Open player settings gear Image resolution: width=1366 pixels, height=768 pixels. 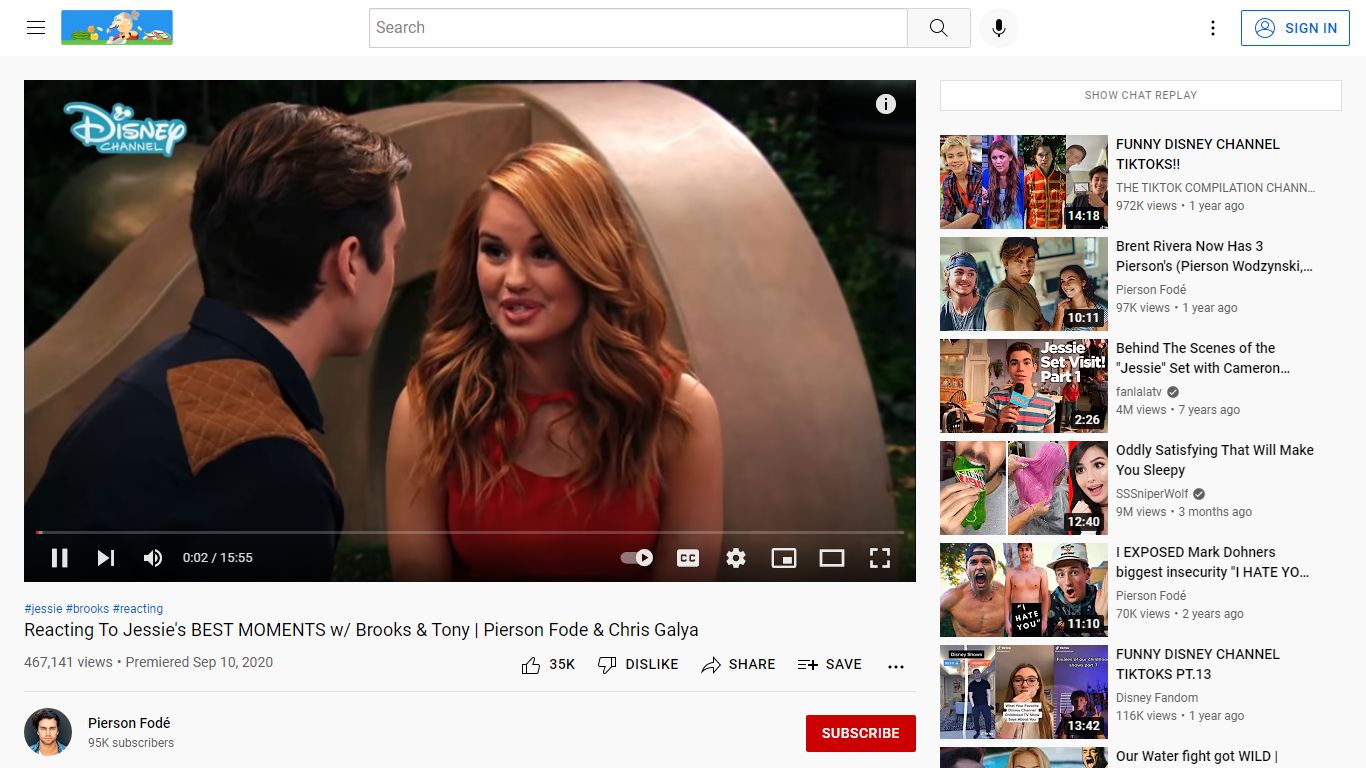pos(736,558)
